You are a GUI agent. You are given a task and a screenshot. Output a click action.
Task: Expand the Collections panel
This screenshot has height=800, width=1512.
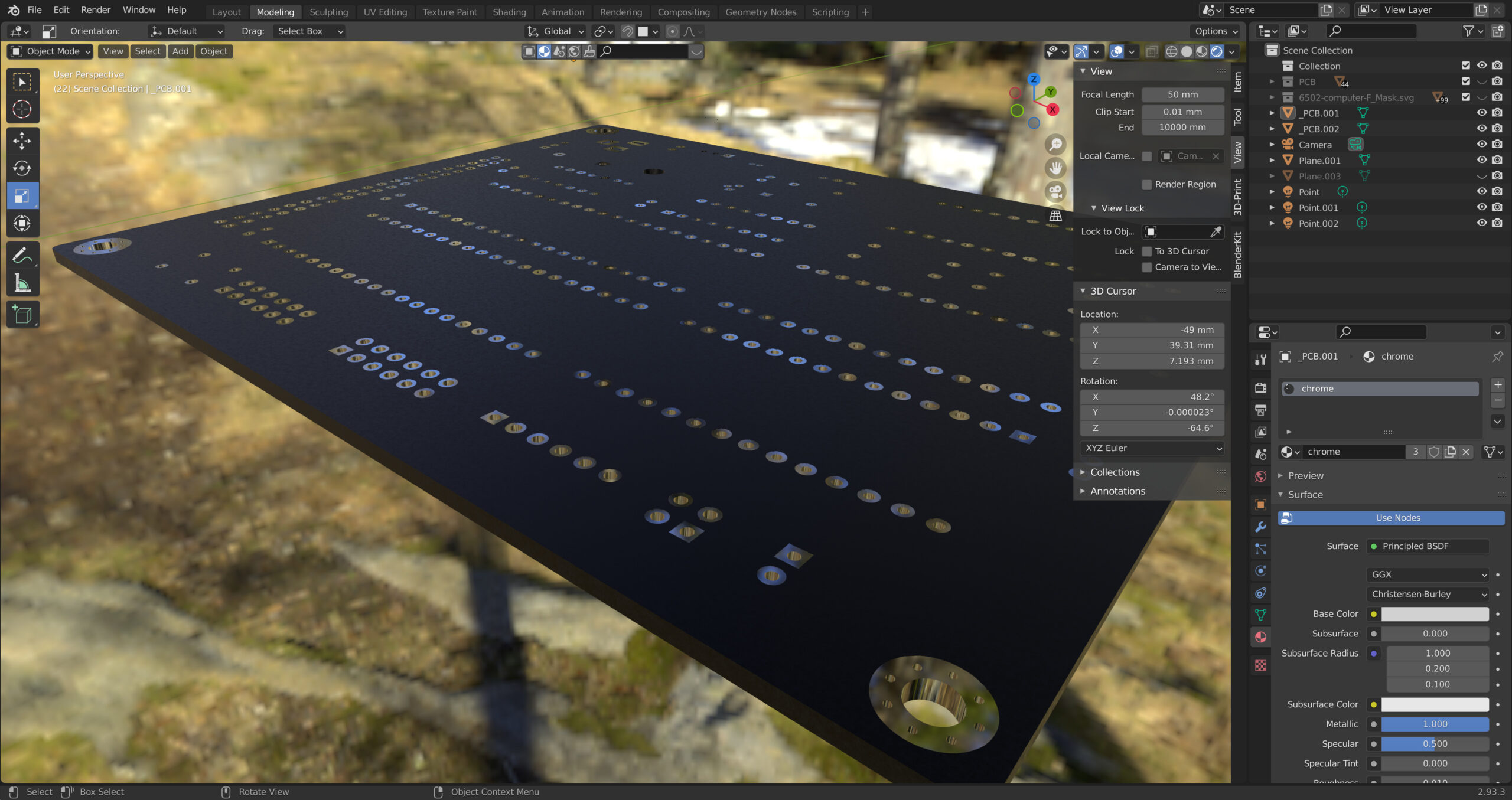point(1115,472)
